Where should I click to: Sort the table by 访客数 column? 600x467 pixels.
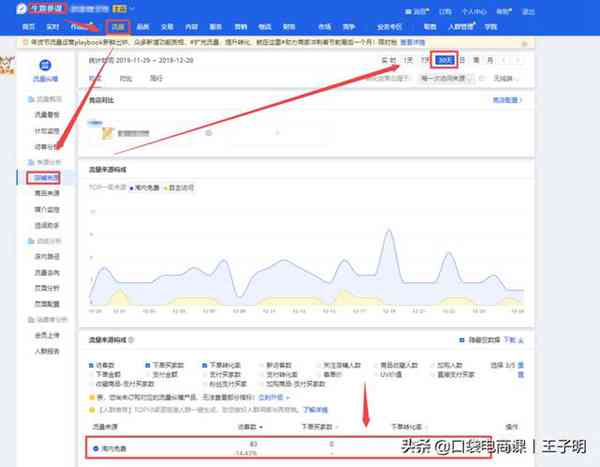click(x=250, y=427)
